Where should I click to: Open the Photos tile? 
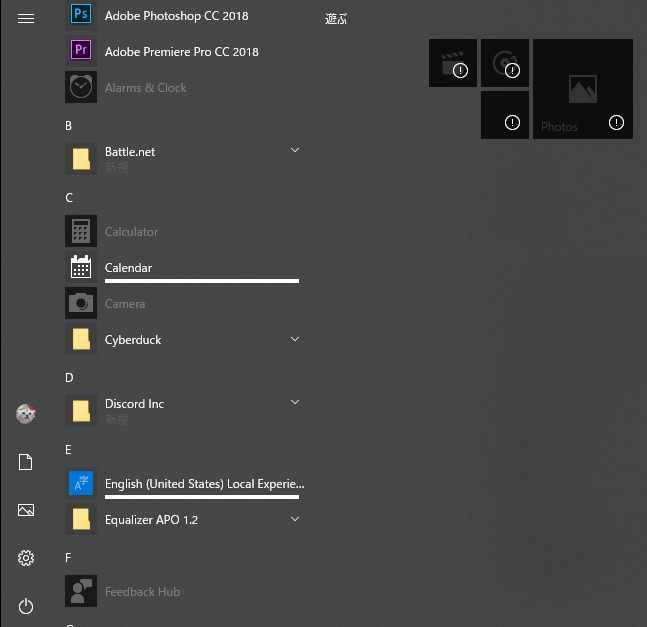pyautogui.click(x=582, y=89)
